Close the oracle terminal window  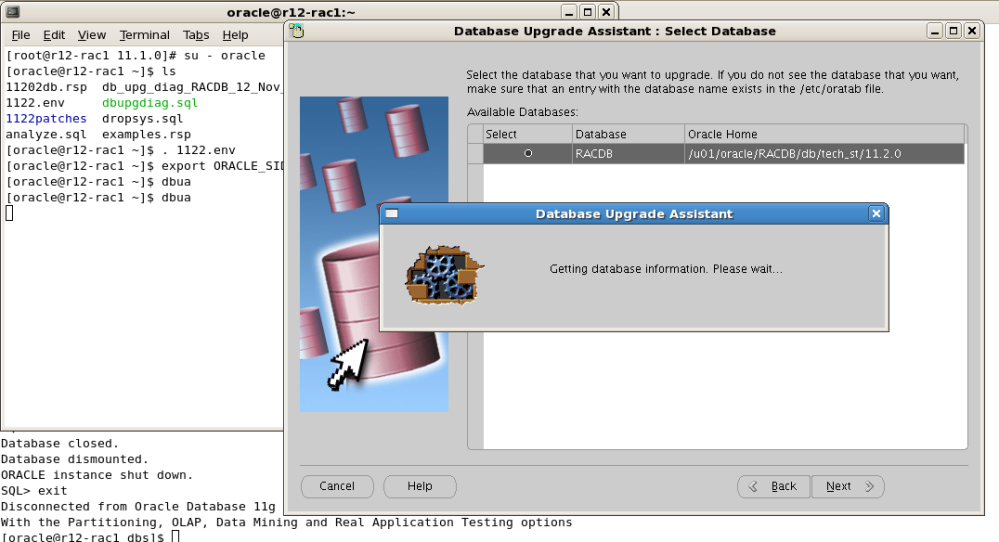(x=606, y=11)
